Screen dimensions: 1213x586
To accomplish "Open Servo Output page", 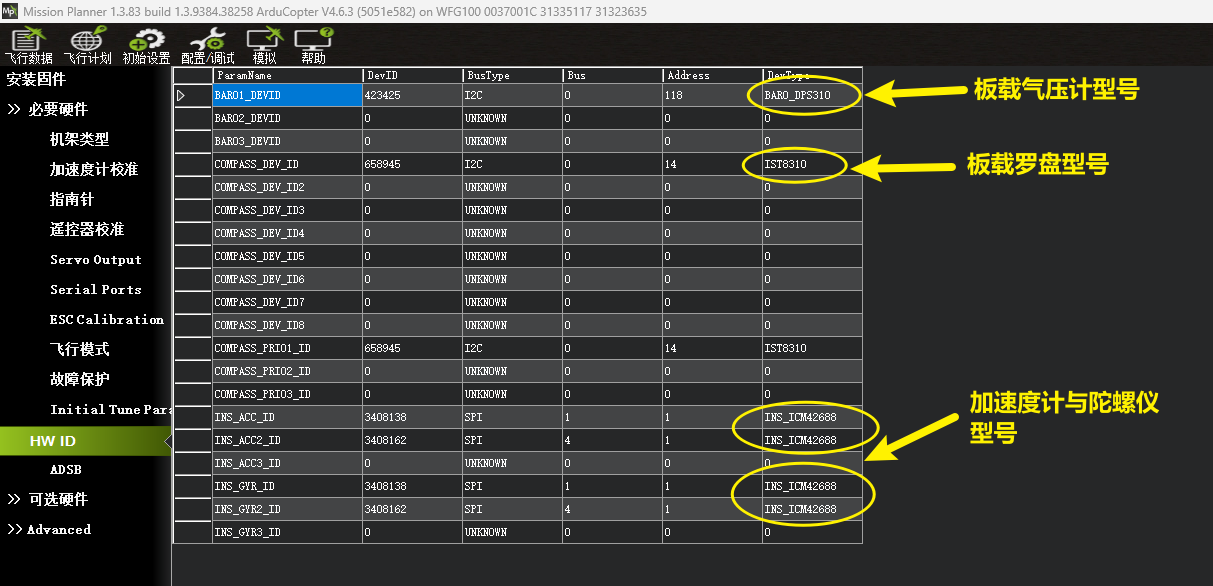I will point(96,259).
